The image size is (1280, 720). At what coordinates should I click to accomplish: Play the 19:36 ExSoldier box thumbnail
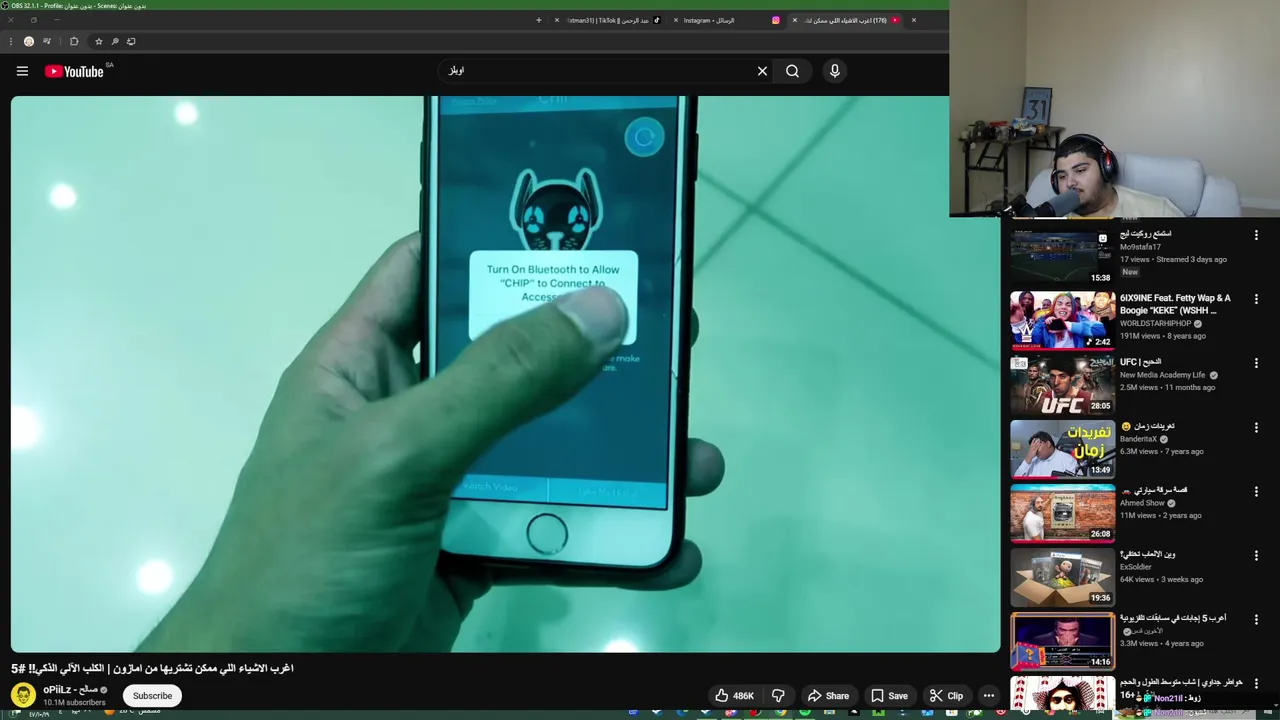coord(1062,576)
